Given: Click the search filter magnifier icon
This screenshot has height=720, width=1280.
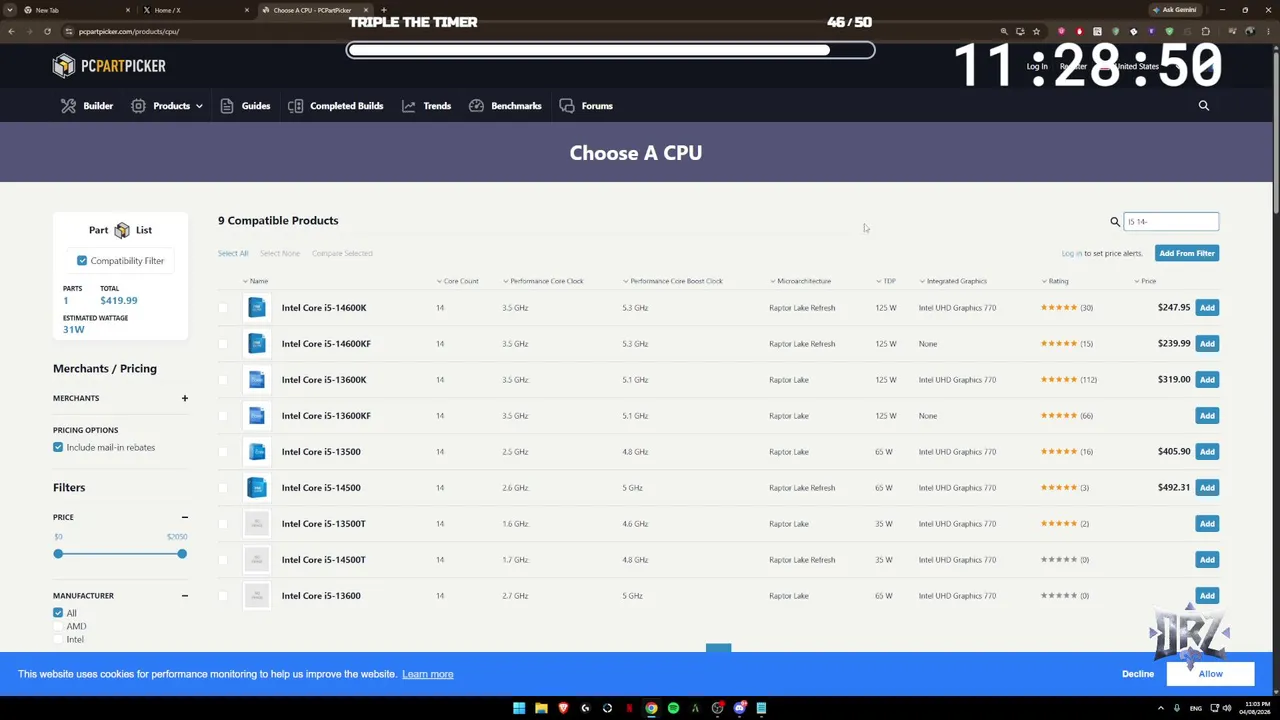Looking at the screenshot, I should coord(1115,222).
